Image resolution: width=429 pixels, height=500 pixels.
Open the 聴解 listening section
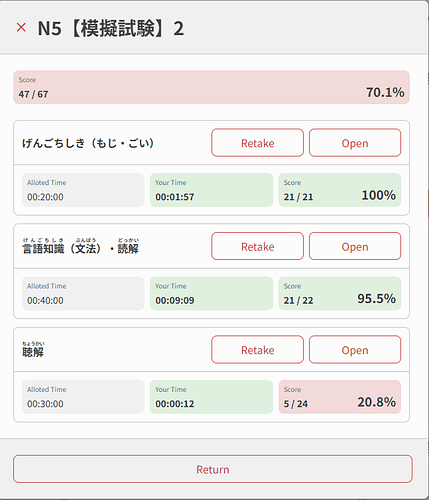click(x=355, y=349)
